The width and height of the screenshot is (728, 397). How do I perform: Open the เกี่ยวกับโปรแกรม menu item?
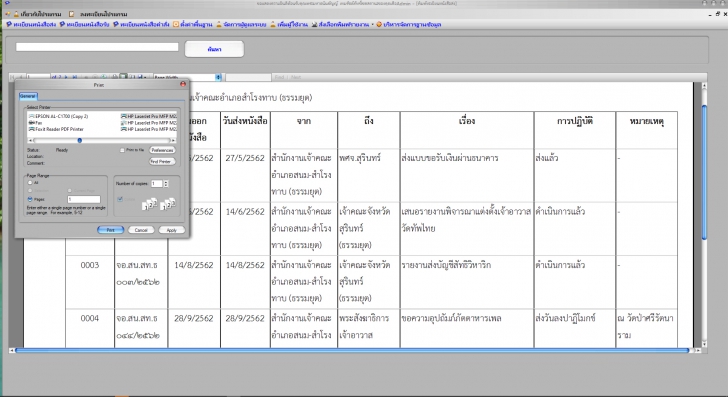[x=37, y=14]
